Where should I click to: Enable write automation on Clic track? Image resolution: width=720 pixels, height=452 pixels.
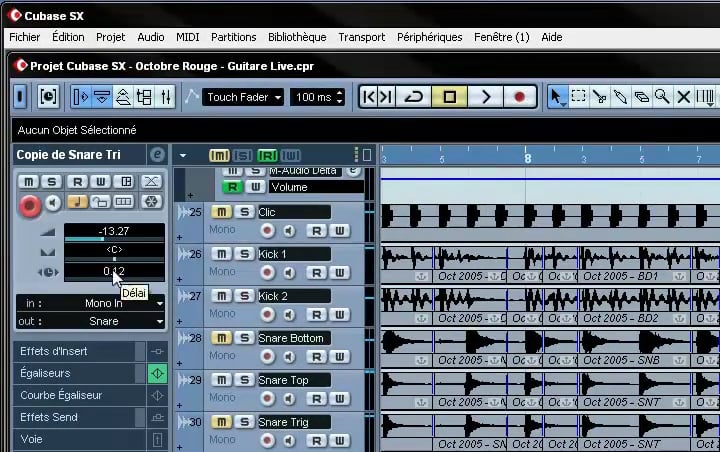pos(340,231)
